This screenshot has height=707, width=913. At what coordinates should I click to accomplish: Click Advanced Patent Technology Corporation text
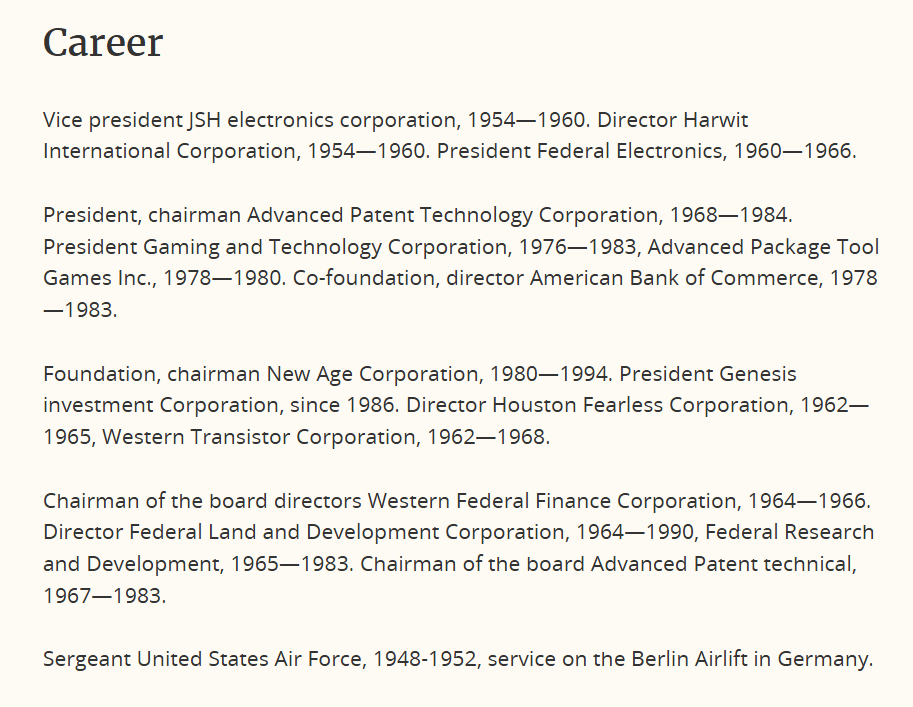[x=452, y=215]
